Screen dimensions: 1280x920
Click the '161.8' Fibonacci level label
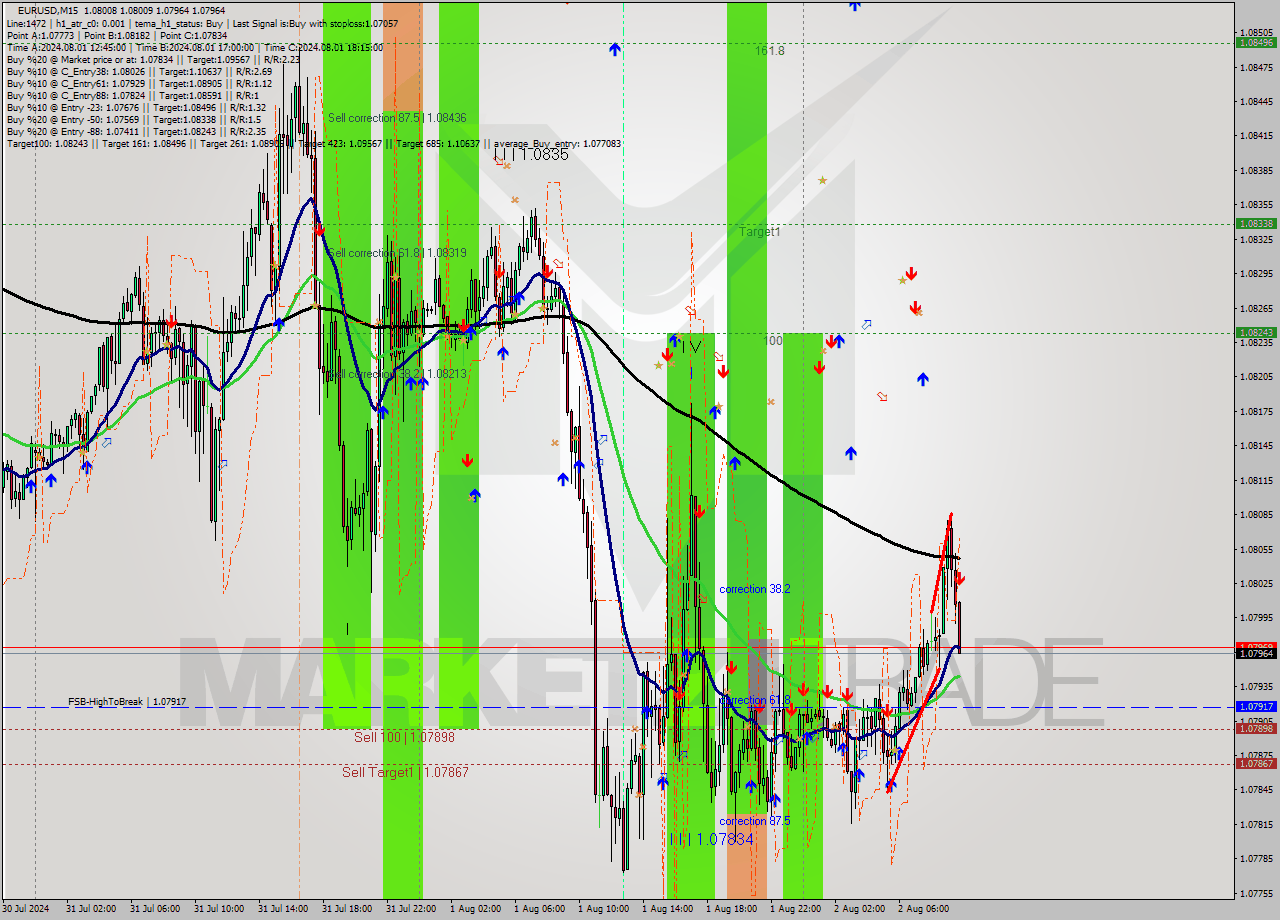770,50
